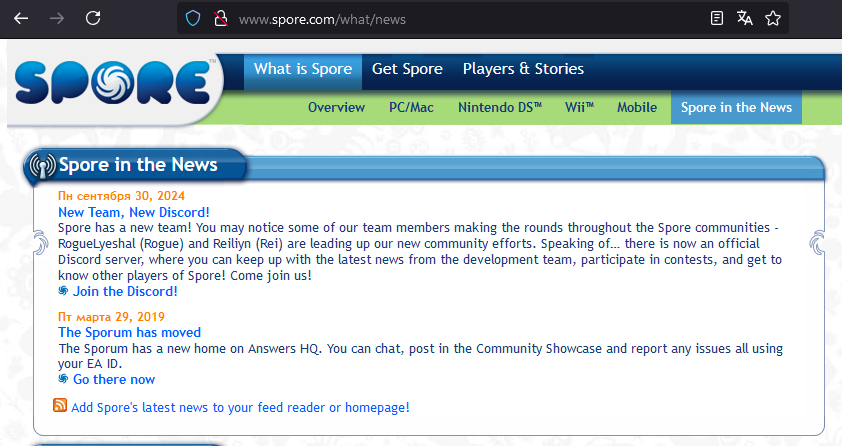Select the Mobile submenu item
Image resolution: width=842 pixels, height=446 pixels.
pos(637,107)
